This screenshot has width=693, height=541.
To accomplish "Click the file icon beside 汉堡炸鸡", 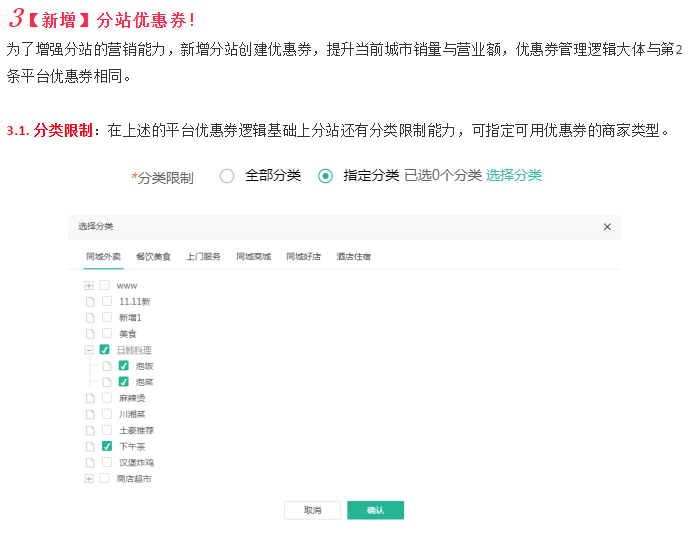I will click(x=90, y=462).
